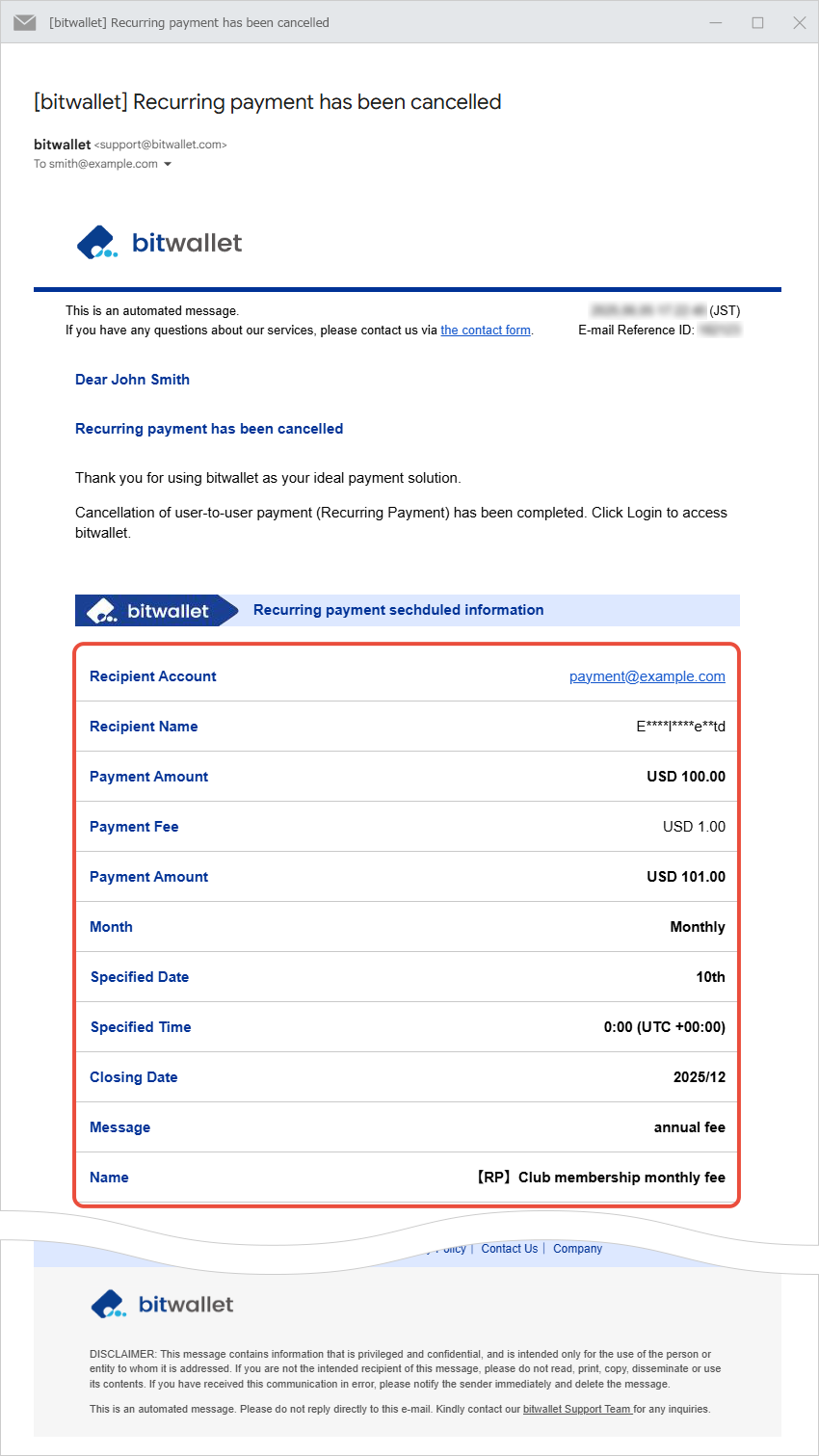The image size is (819, 1456).
Task: Click 'Name' row label
Action: [x=109, y=1178]
